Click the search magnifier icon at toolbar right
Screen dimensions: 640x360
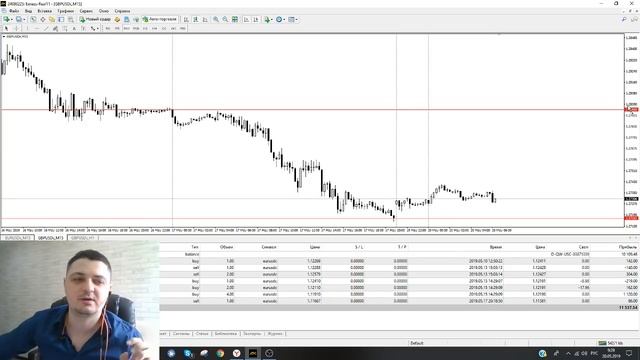click(x=624, y=19)
